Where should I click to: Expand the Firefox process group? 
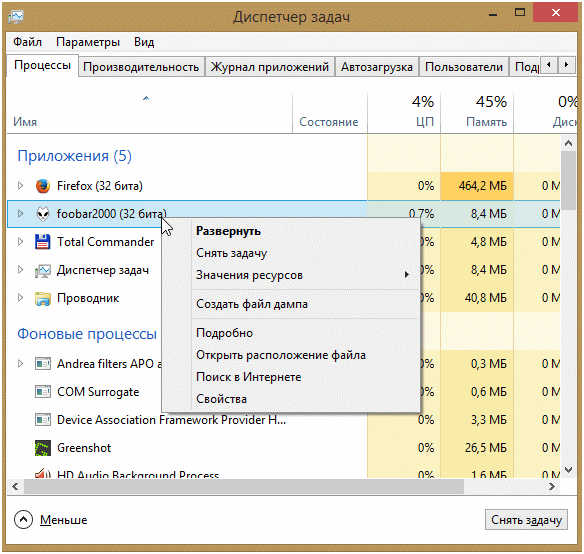pyautogui.click(x=20, y=186)
